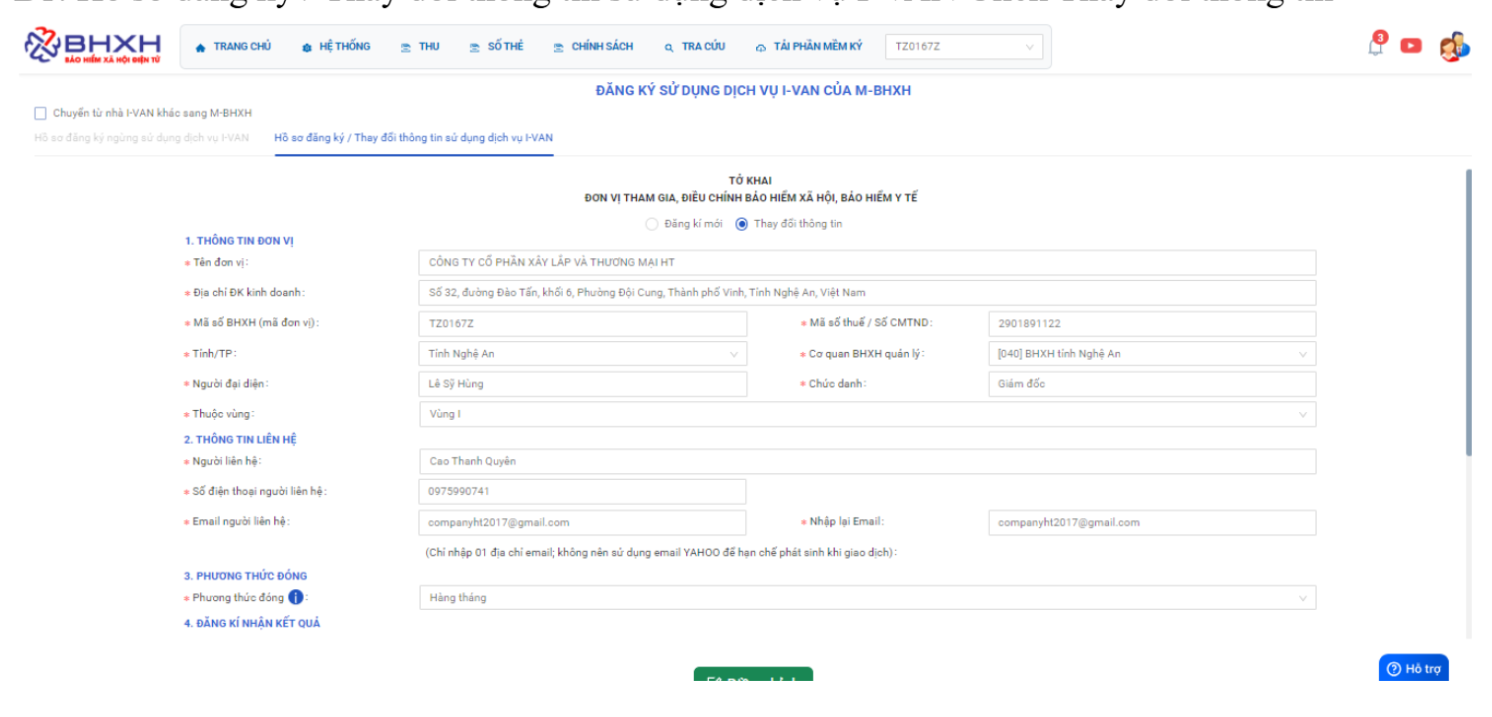Select the Thay đổi thông tin radio
This screenshot has height=717, width=1492.
741,224
